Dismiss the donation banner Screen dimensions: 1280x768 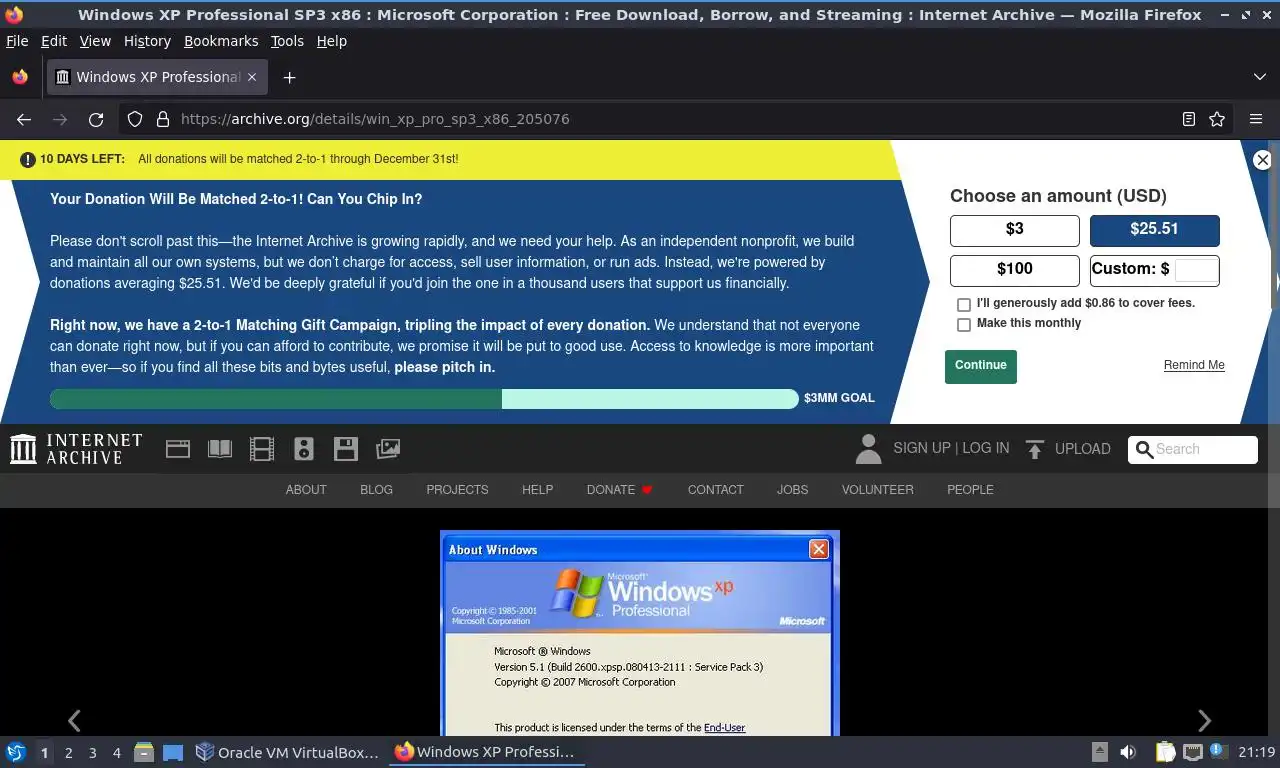[x=1262, y=160]
